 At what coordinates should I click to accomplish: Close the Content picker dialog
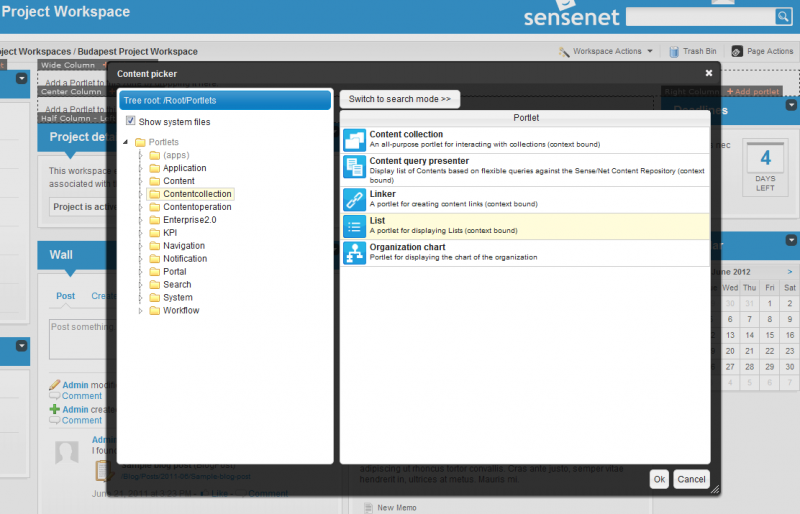point(709,74)
